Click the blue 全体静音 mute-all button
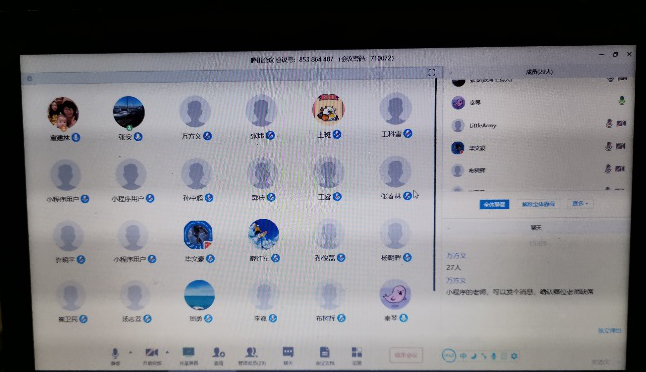The image size is (646, 372). (494, 204)
